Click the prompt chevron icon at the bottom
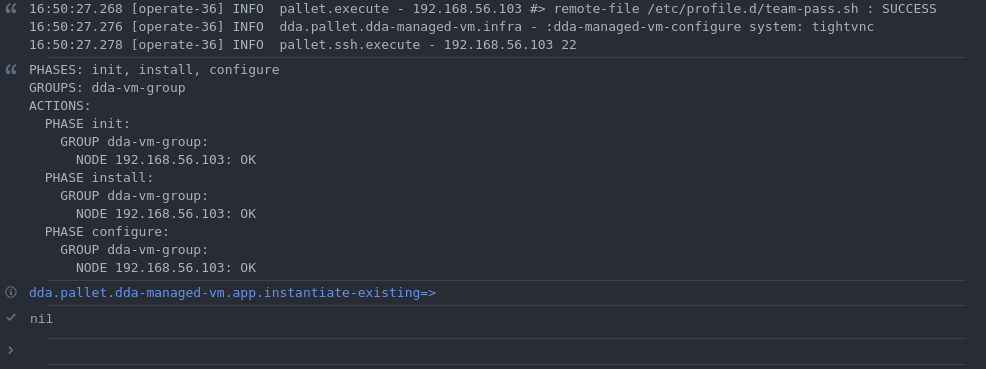Image resolution: width=986 pixels, height=369 pixels. (11, 350)
